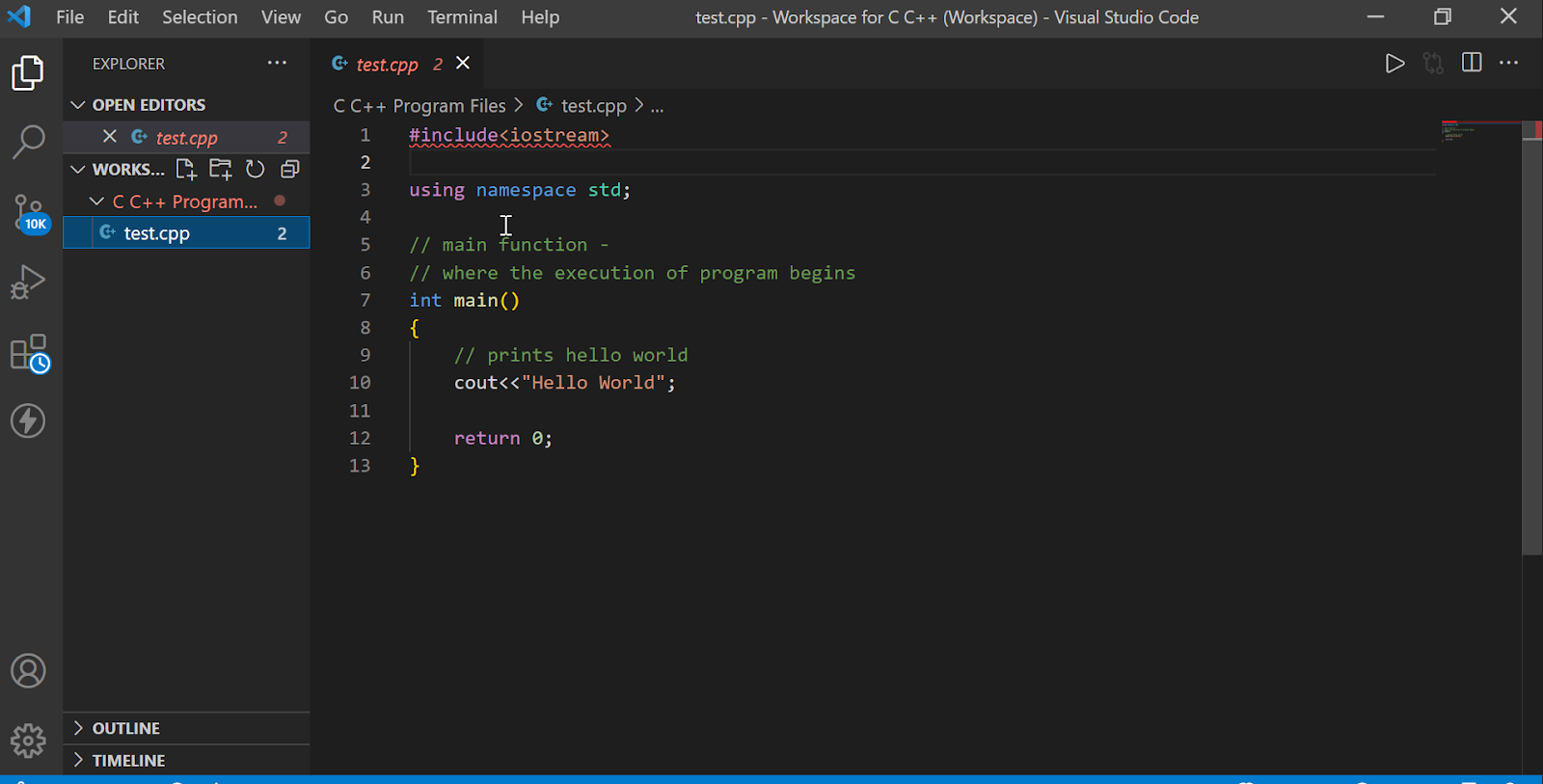Open the View menu

click(x=281, y=17)
